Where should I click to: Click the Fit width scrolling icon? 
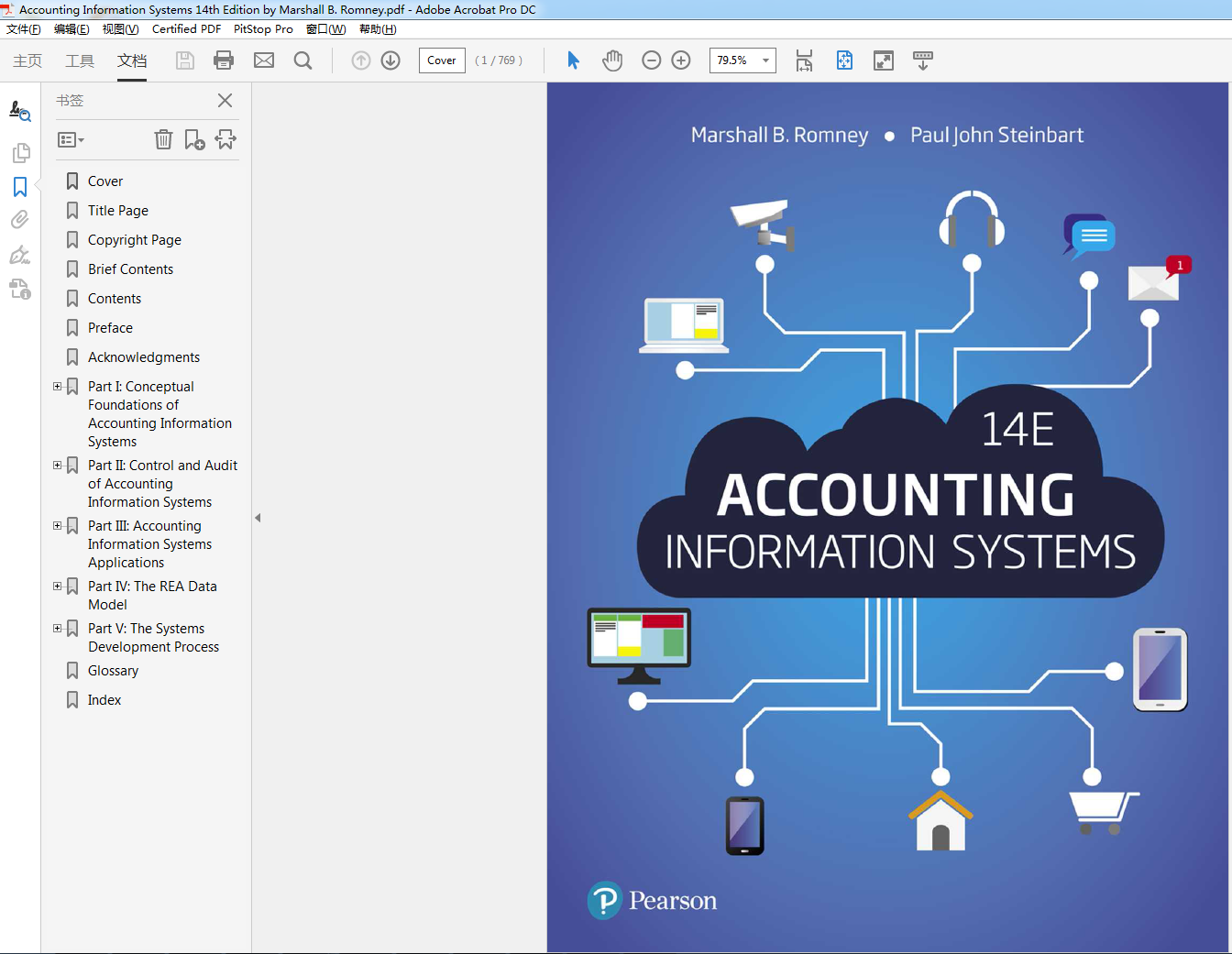tap(804, 60)
